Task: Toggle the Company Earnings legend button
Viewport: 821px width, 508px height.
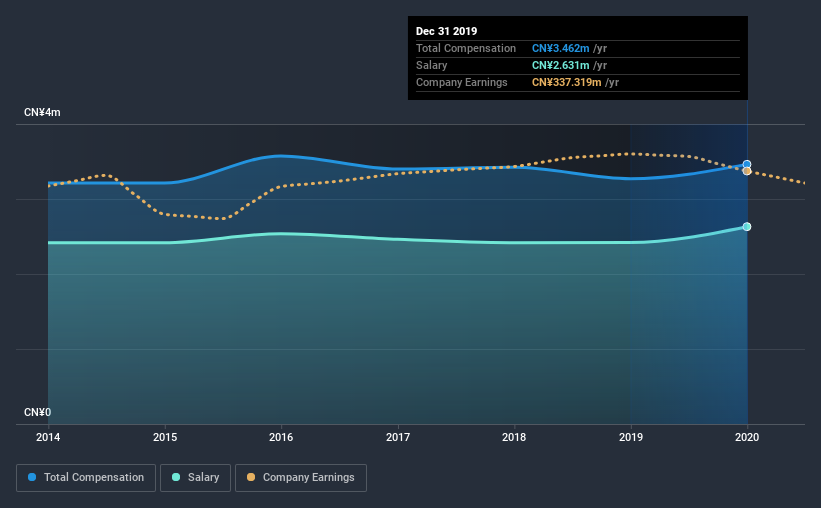Action: click(x=301, y=478)
